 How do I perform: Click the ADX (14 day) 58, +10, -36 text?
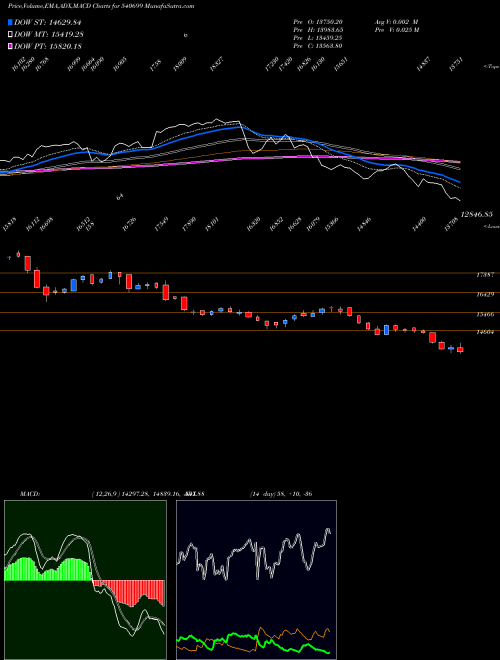pos(280,494)
